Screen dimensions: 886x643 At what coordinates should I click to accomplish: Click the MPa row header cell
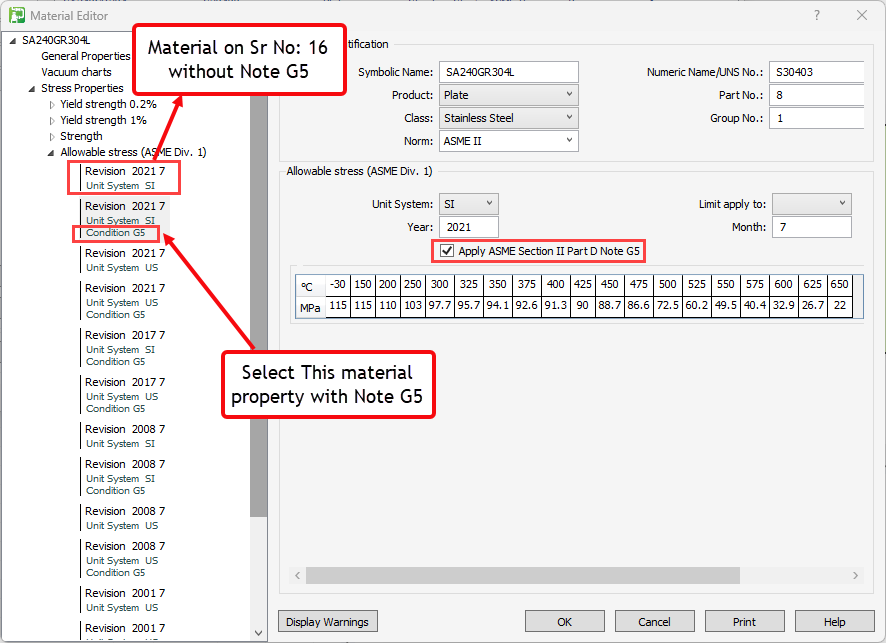pos(310,308)
